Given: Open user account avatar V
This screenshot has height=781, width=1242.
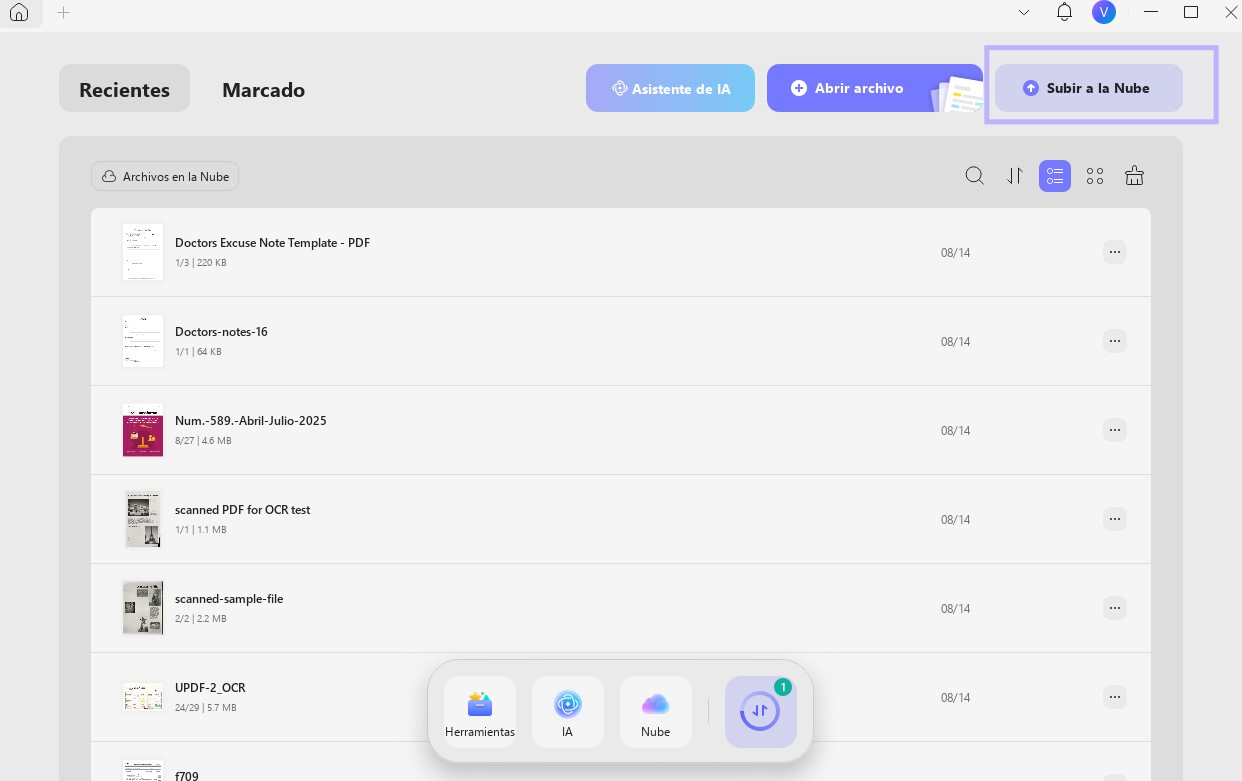Looking at the screenshot, I should click(x=1104, y=12).
